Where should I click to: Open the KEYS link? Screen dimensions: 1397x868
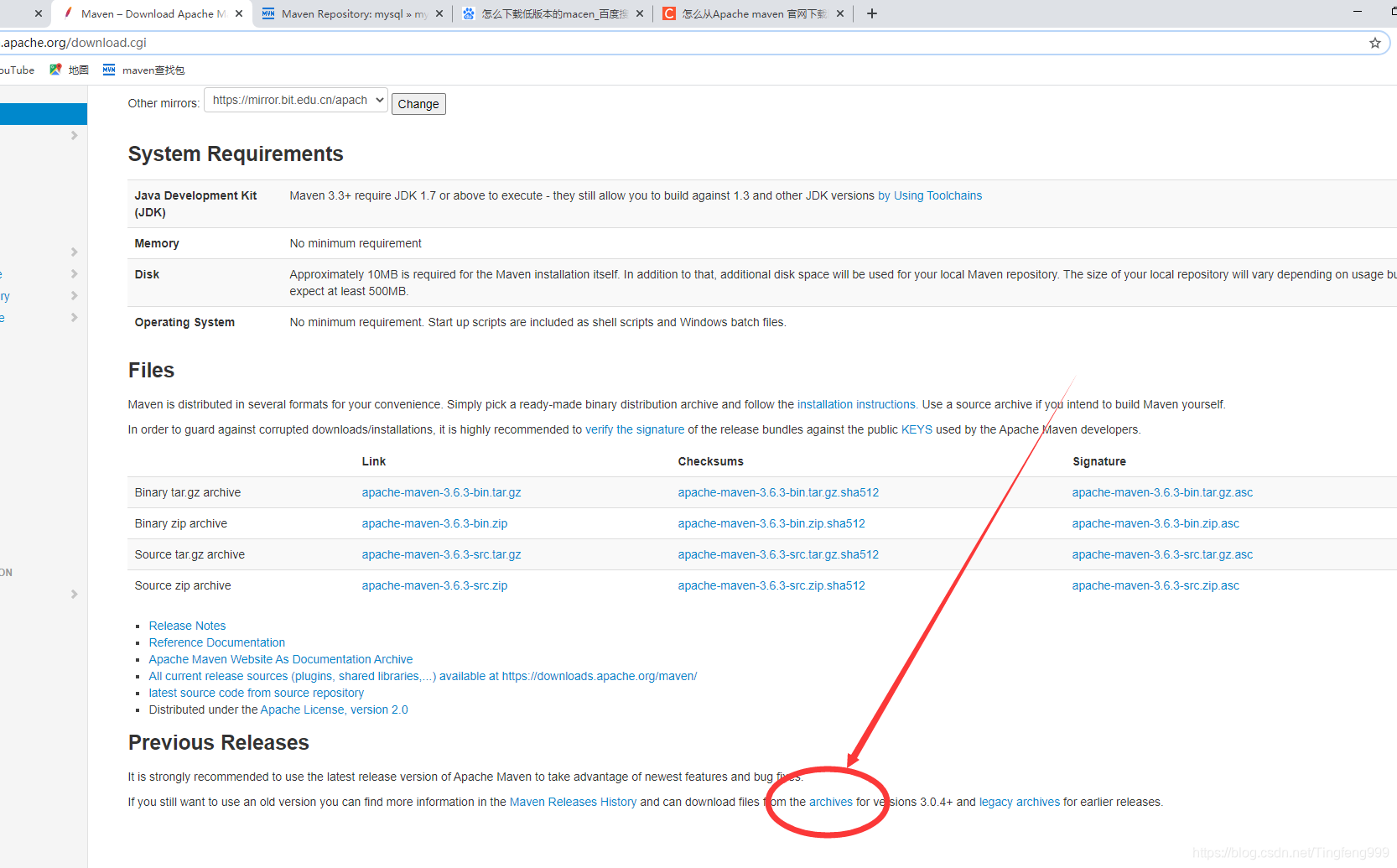tap(917, 429)
